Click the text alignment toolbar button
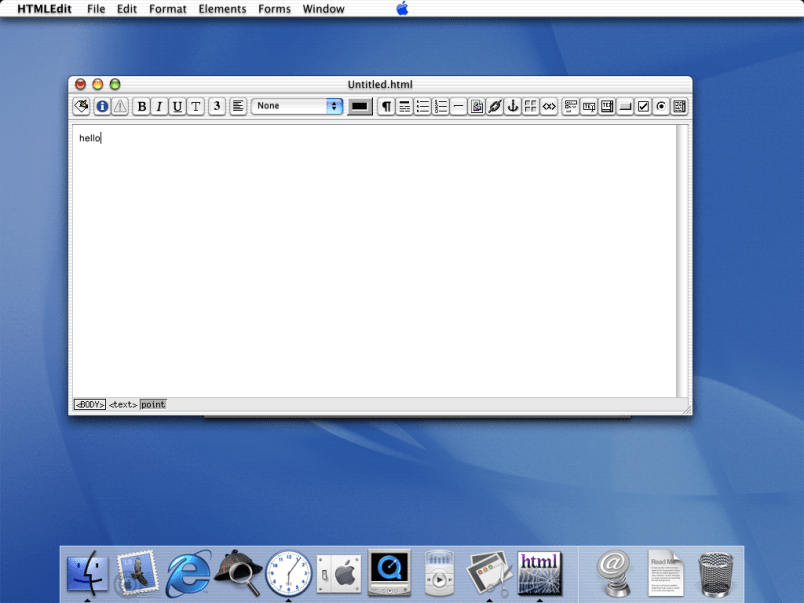 click(238, 106)
